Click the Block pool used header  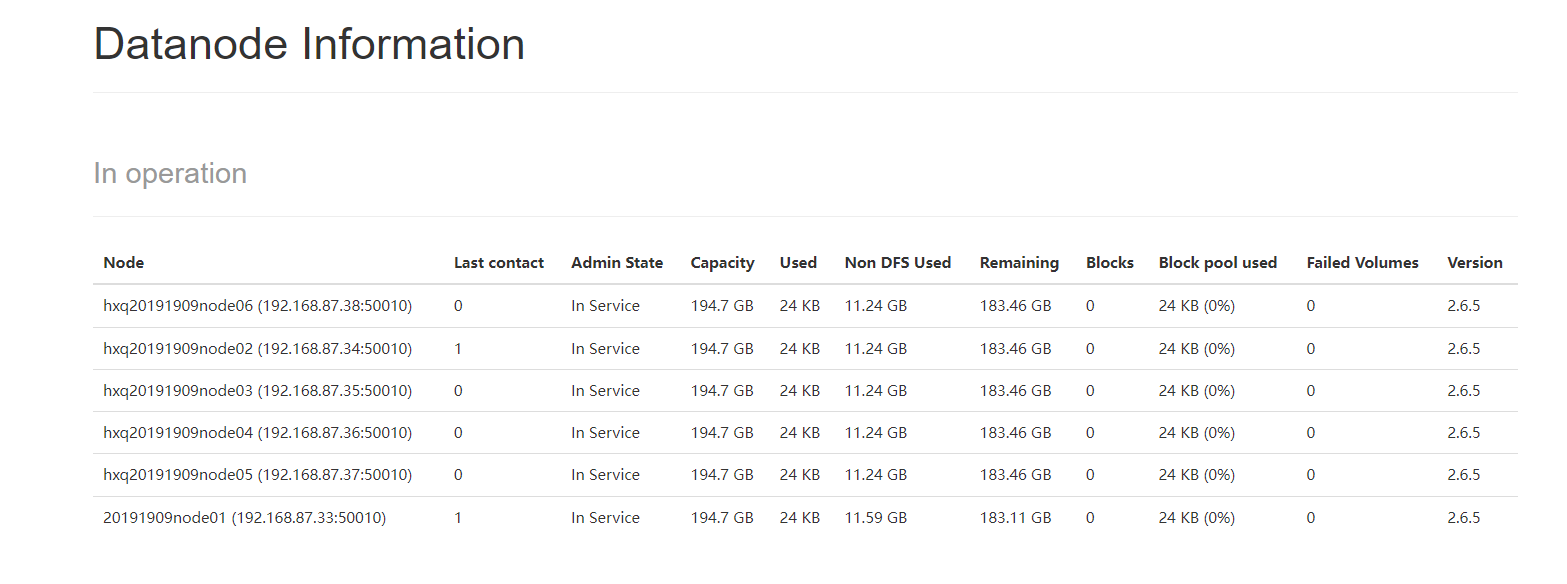1218,263
